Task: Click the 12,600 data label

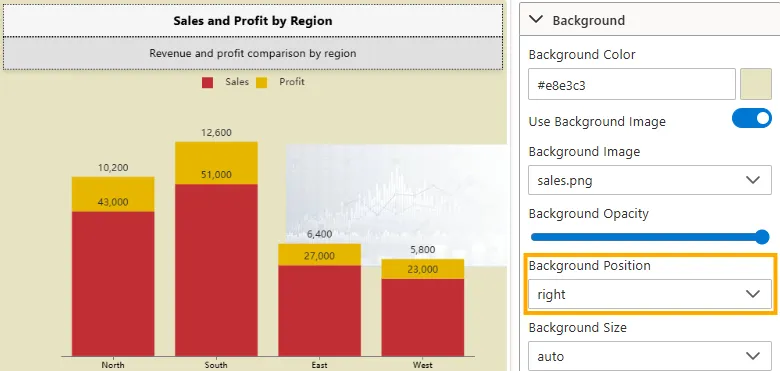Action: (x=216, y=133)
